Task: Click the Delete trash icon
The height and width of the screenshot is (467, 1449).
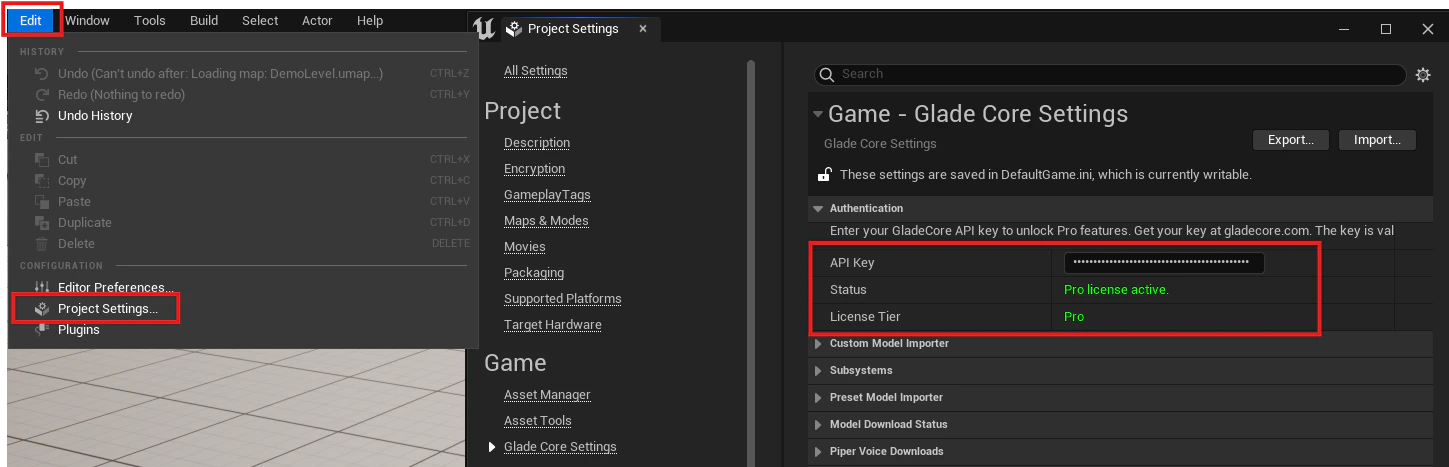Action: (42, 244)
